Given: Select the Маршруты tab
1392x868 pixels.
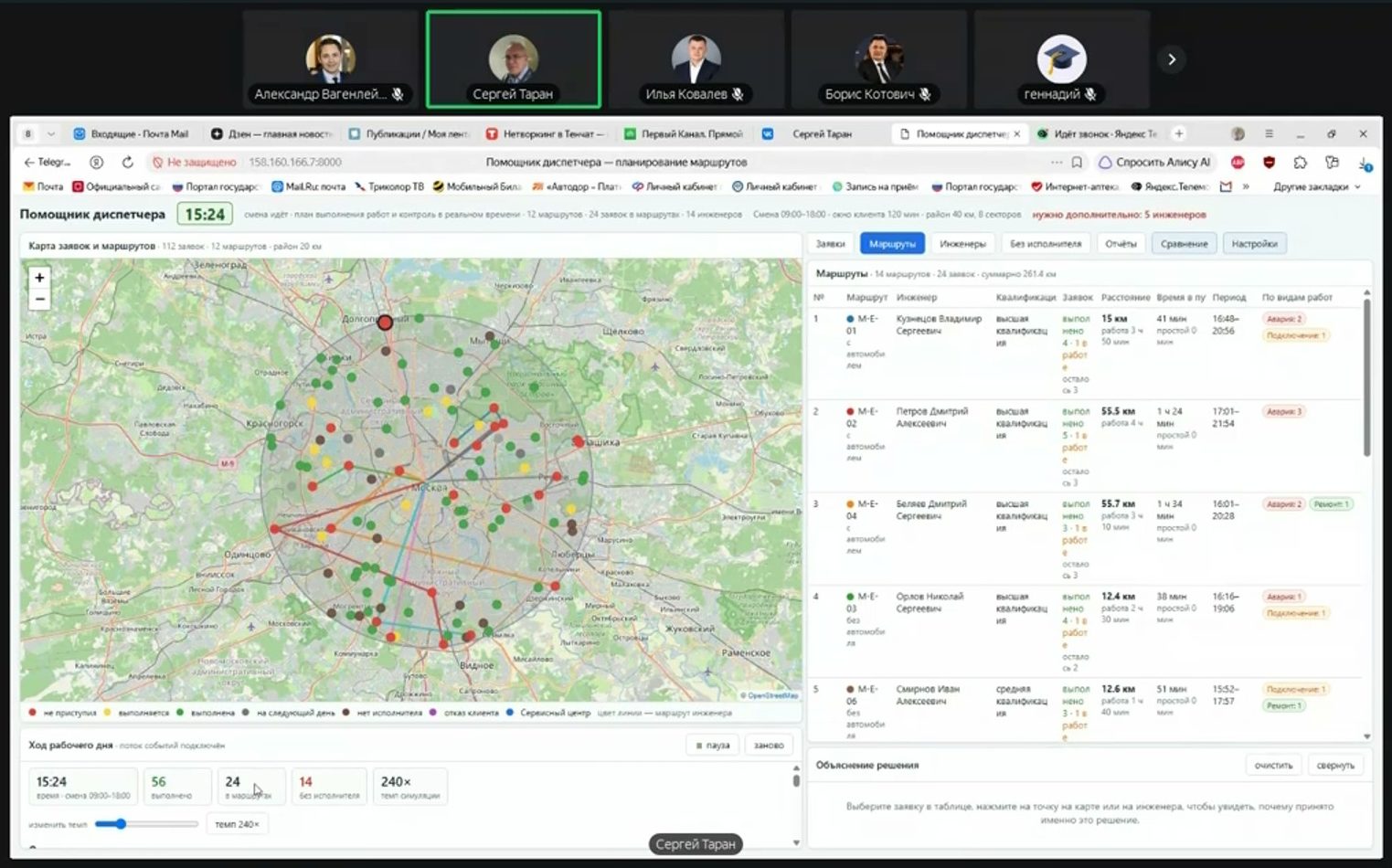Looking at the screenshot, I should 892,244.
